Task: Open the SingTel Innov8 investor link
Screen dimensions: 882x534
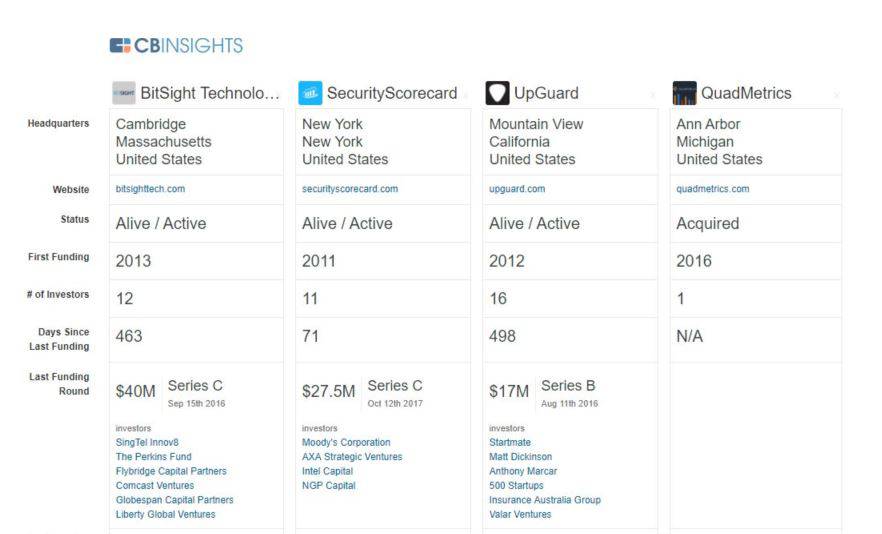Action: point(147,442)
